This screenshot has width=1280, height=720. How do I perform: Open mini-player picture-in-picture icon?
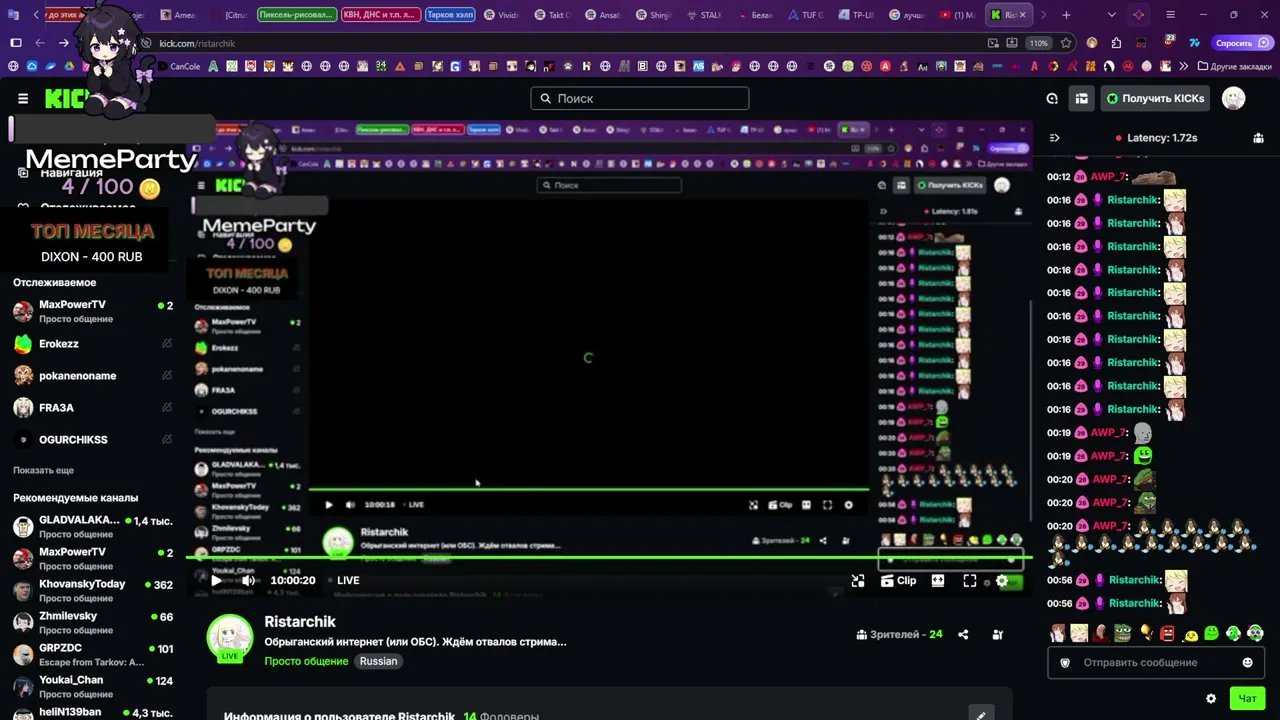(858, 580)
